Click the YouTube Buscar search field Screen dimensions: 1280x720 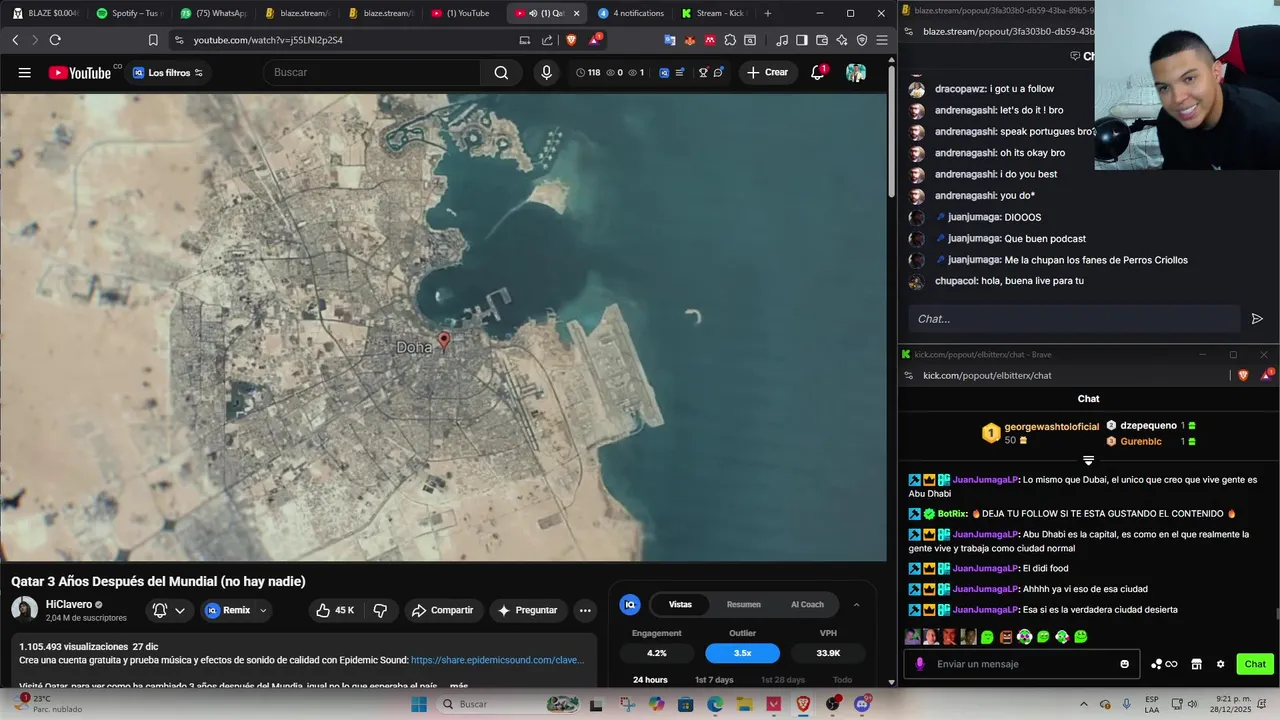pos(372,72)
